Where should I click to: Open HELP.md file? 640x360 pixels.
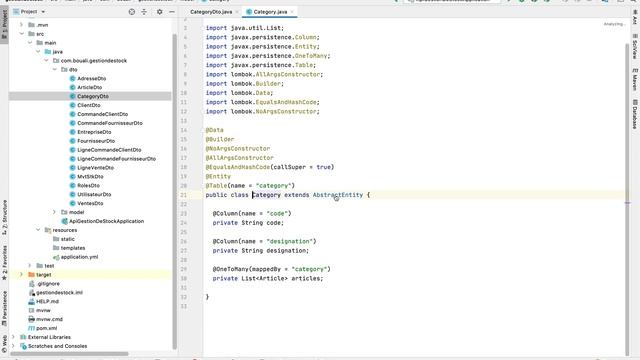point(47,302)
